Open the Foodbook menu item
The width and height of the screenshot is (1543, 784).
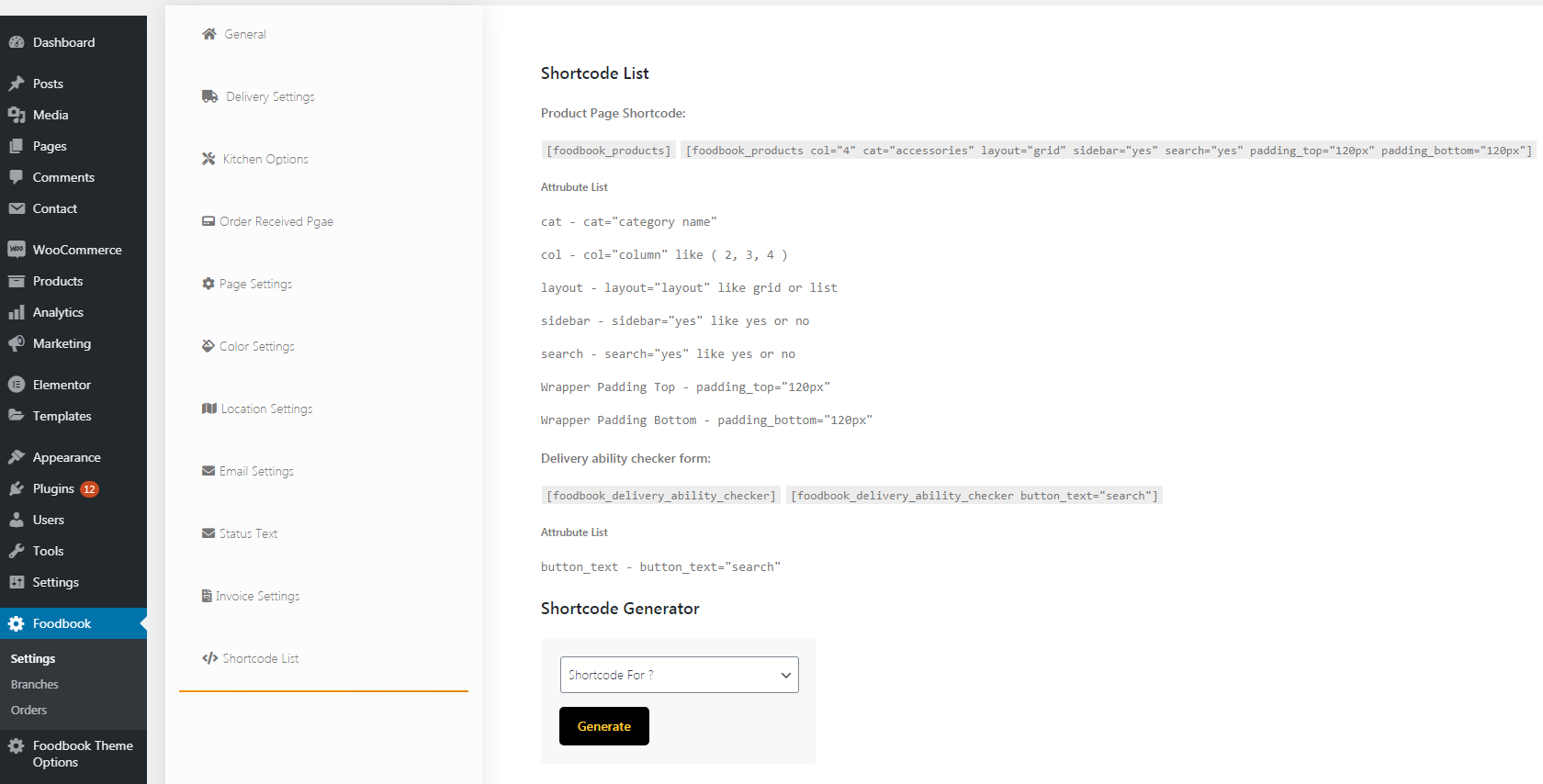[73, 623]
